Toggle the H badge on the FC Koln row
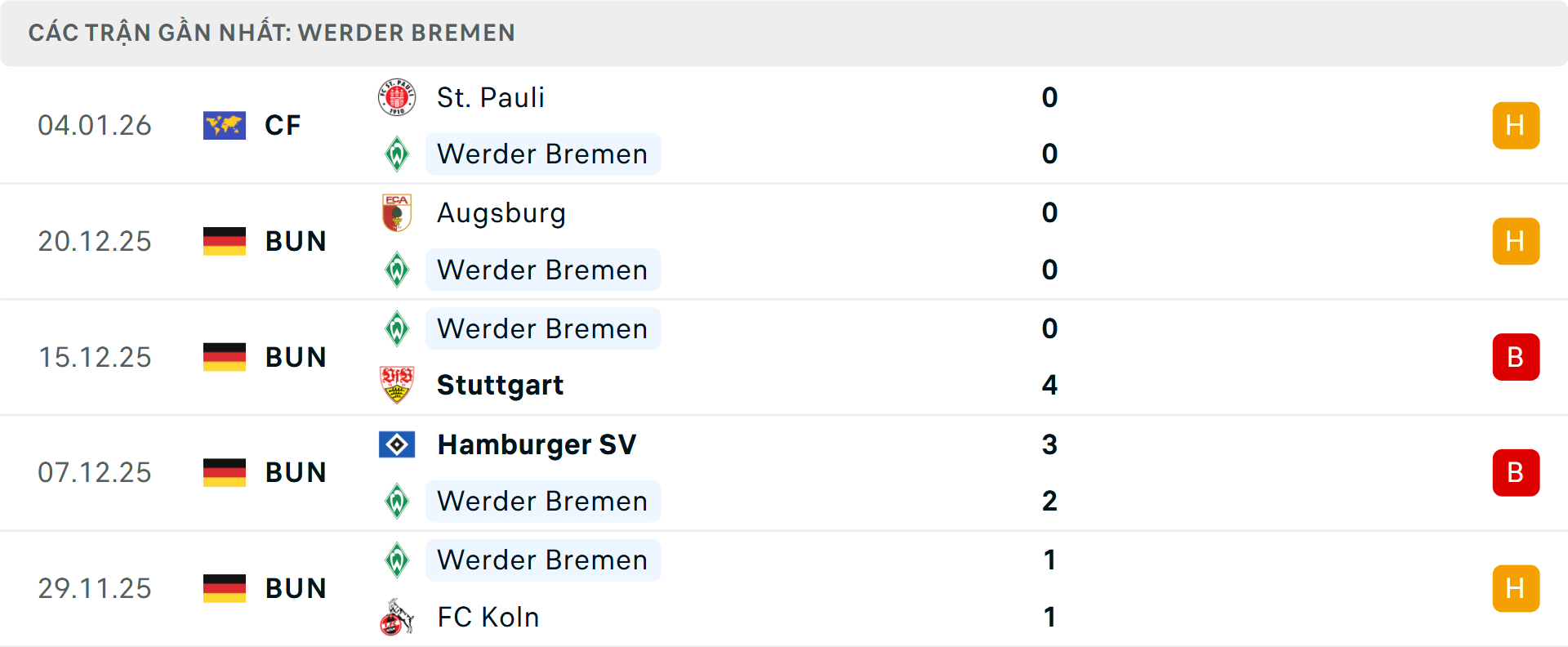1568x647 pixels. point(1516,587)
